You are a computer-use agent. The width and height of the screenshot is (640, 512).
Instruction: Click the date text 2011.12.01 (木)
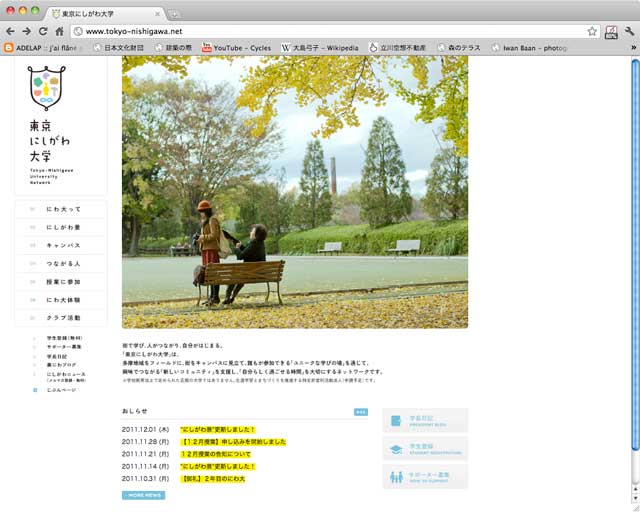(x=145, y=430)
